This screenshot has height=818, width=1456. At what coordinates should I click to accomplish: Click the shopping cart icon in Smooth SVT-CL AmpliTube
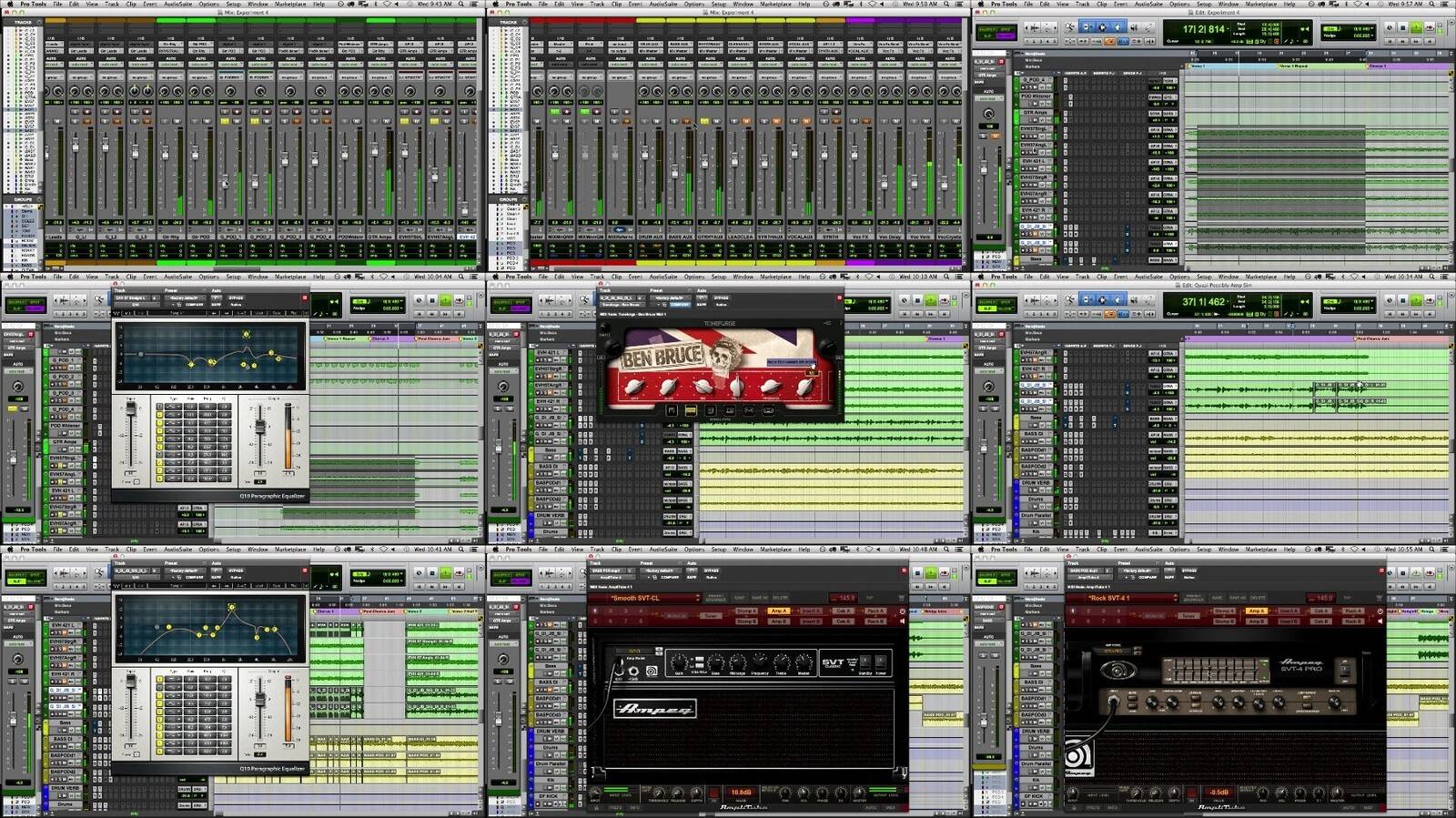click(901, 598)
